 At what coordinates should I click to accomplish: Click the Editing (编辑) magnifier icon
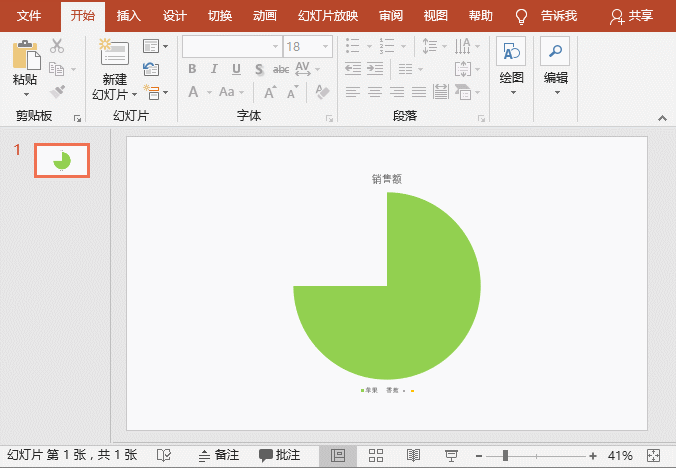[555, 55]
